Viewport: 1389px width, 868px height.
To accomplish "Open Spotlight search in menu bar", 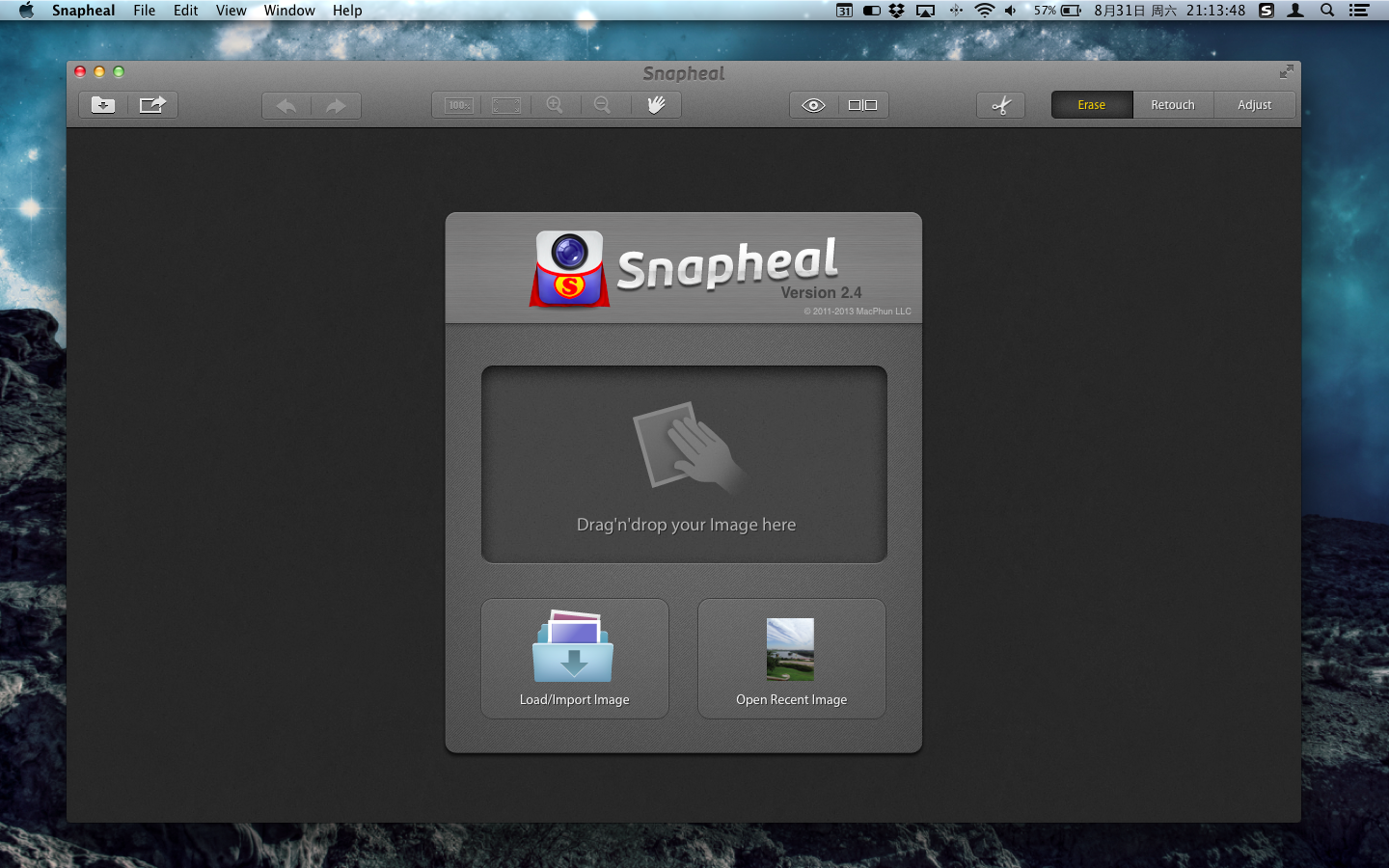I will [x=1328, y=11].
